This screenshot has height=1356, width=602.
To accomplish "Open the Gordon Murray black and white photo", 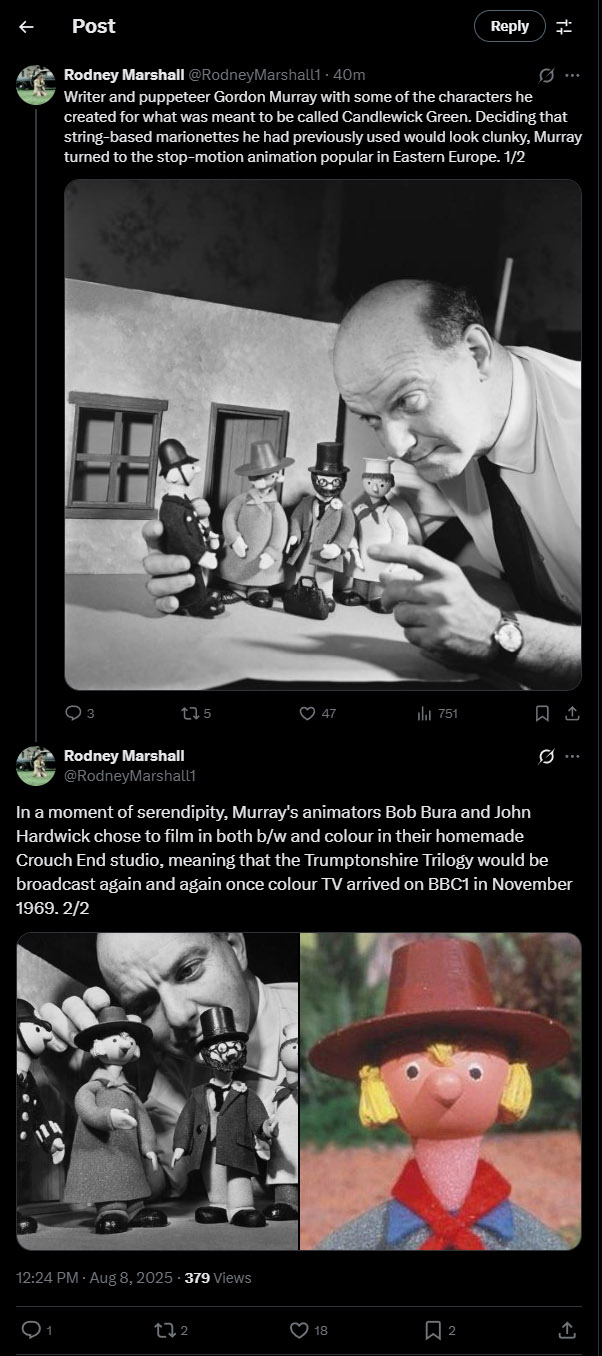I will click(323, 435).
